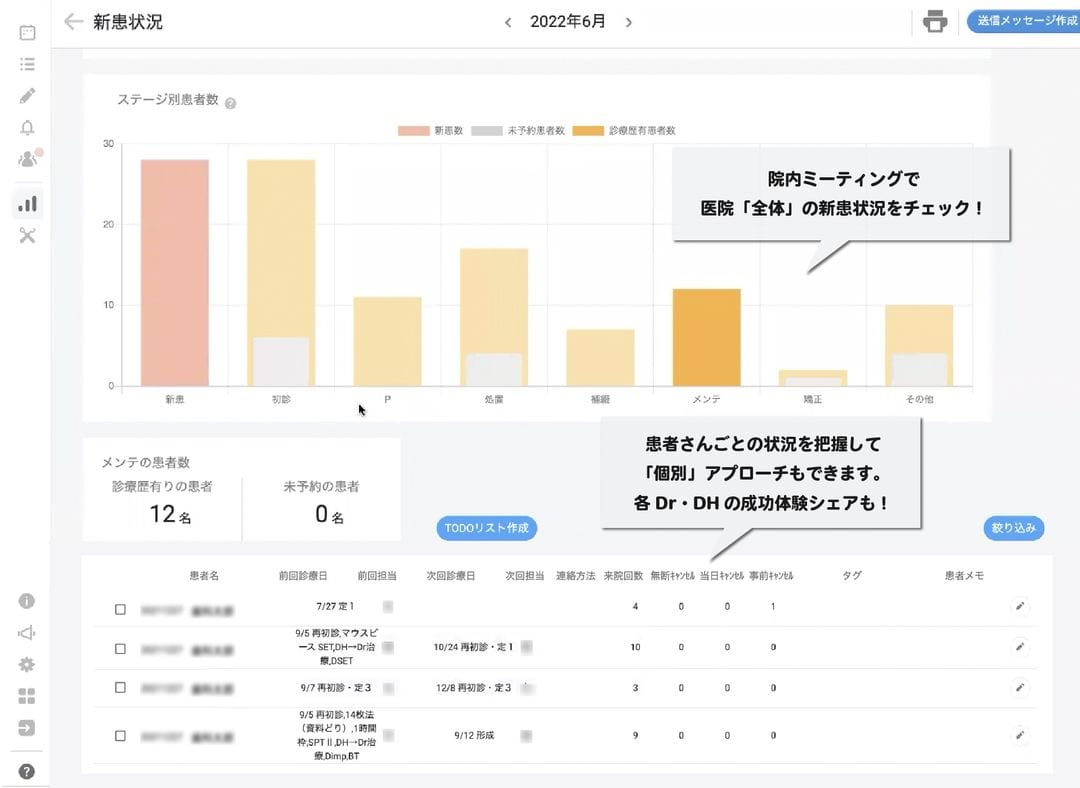Click the print icon at the top right

(x=935, y=21)
